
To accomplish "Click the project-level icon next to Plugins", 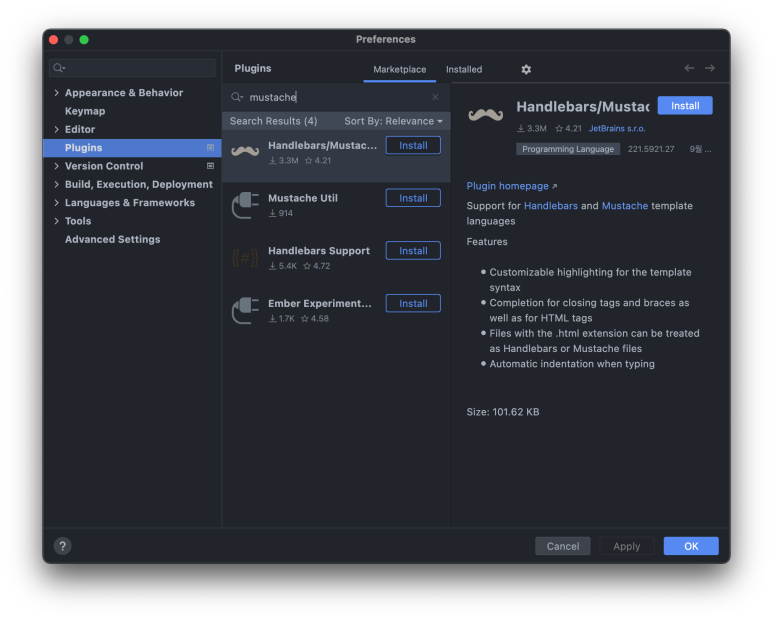I will coord(211,148).
